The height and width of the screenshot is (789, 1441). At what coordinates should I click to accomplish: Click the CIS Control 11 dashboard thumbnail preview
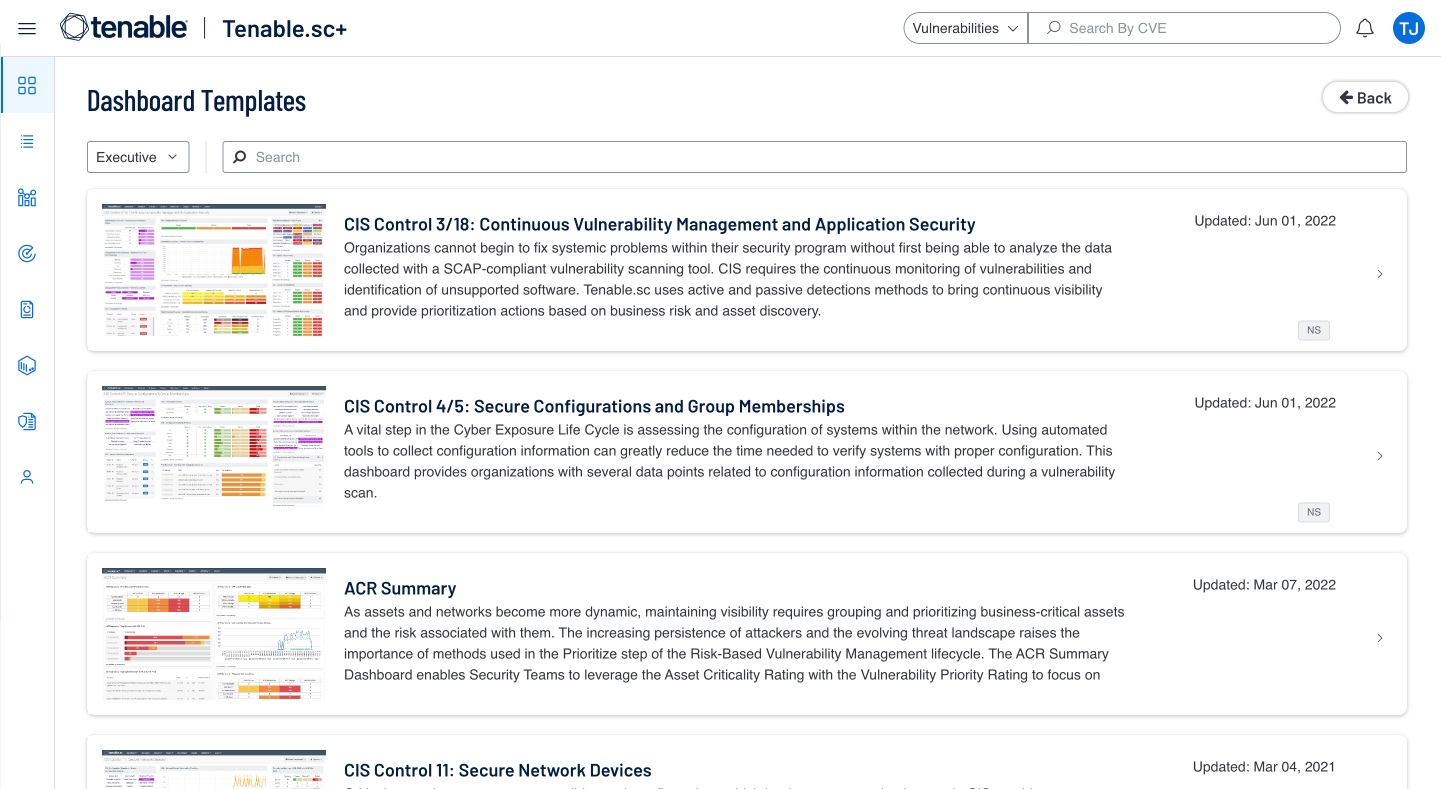coord(213,770)
